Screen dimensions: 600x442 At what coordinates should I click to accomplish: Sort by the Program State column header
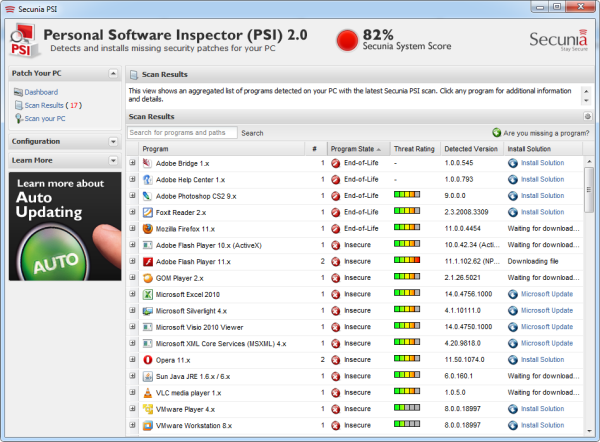[x=358, y=149]
